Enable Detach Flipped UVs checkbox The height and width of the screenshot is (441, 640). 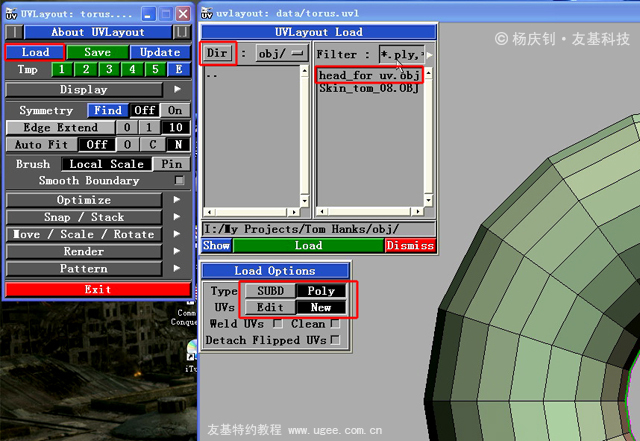coord(335,340)
